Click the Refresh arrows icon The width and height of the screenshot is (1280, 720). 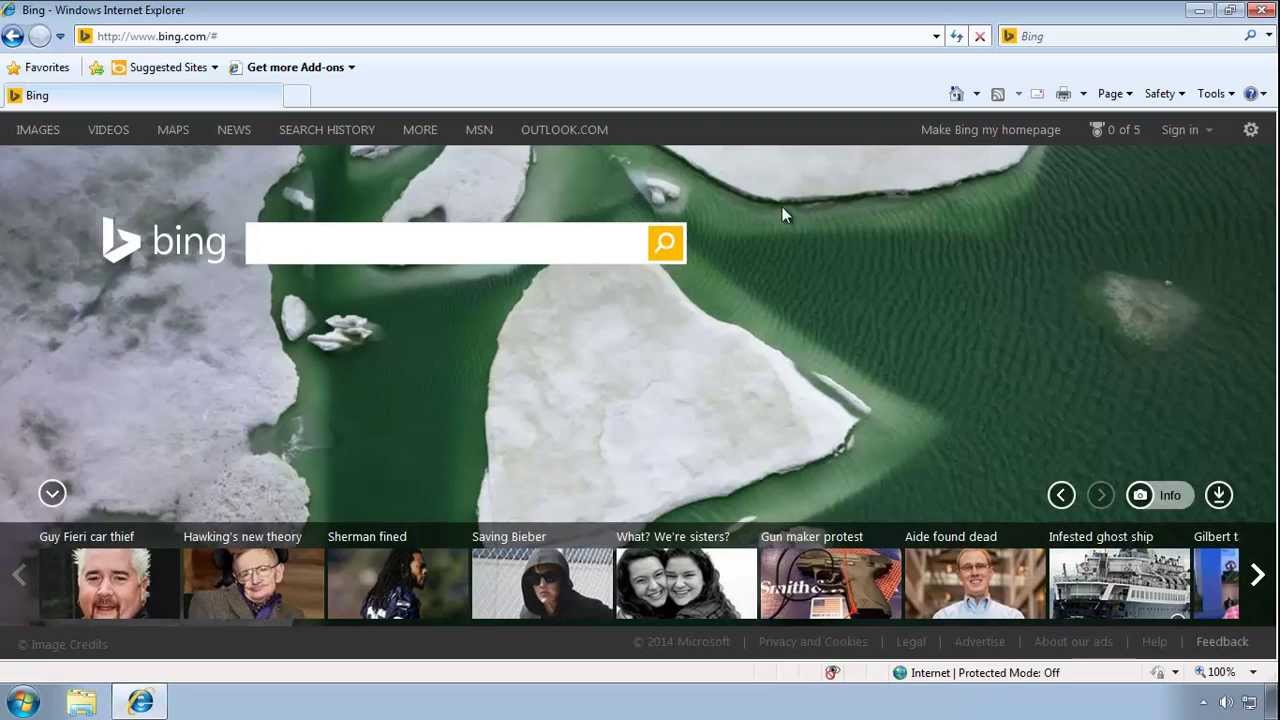point(957,36)
